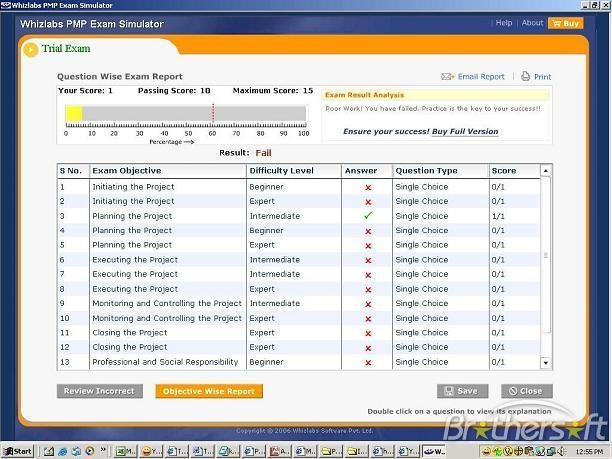Select 'Initiating the Project' in row 1
Viewport: 612px width, 459px height.
pos(133,187)
